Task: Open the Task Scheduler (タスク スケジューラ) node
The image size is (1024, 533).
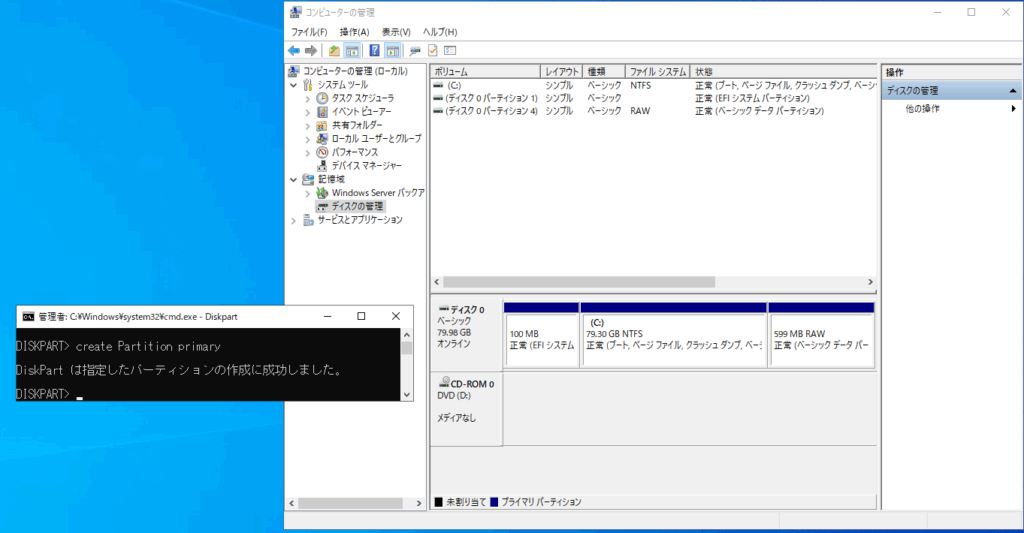Action: tap(362, 98)
